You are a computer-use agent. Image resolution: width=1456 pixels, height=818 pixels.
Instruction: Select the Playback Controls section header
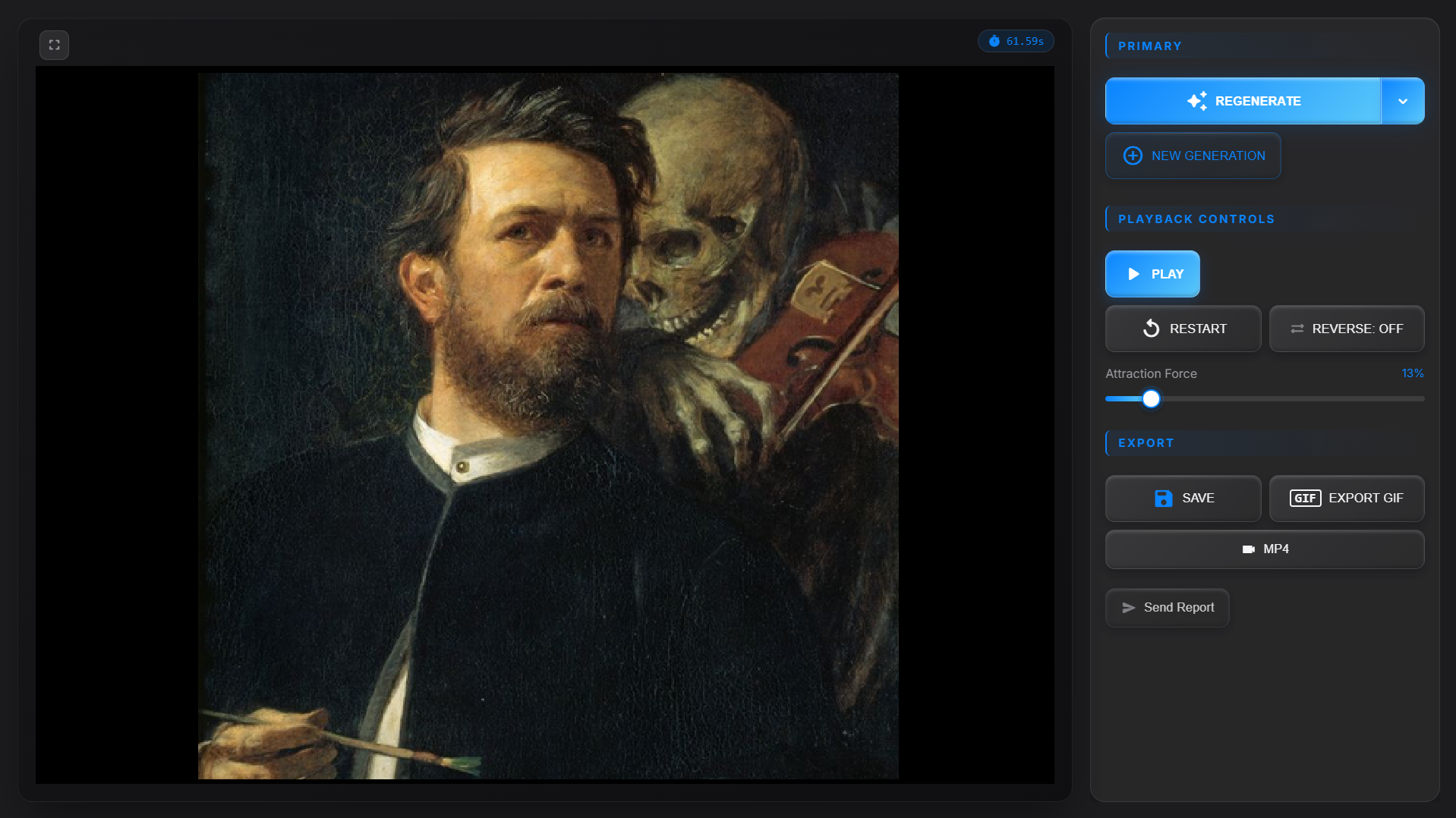pyautogui.click(x=1196, y=219)
